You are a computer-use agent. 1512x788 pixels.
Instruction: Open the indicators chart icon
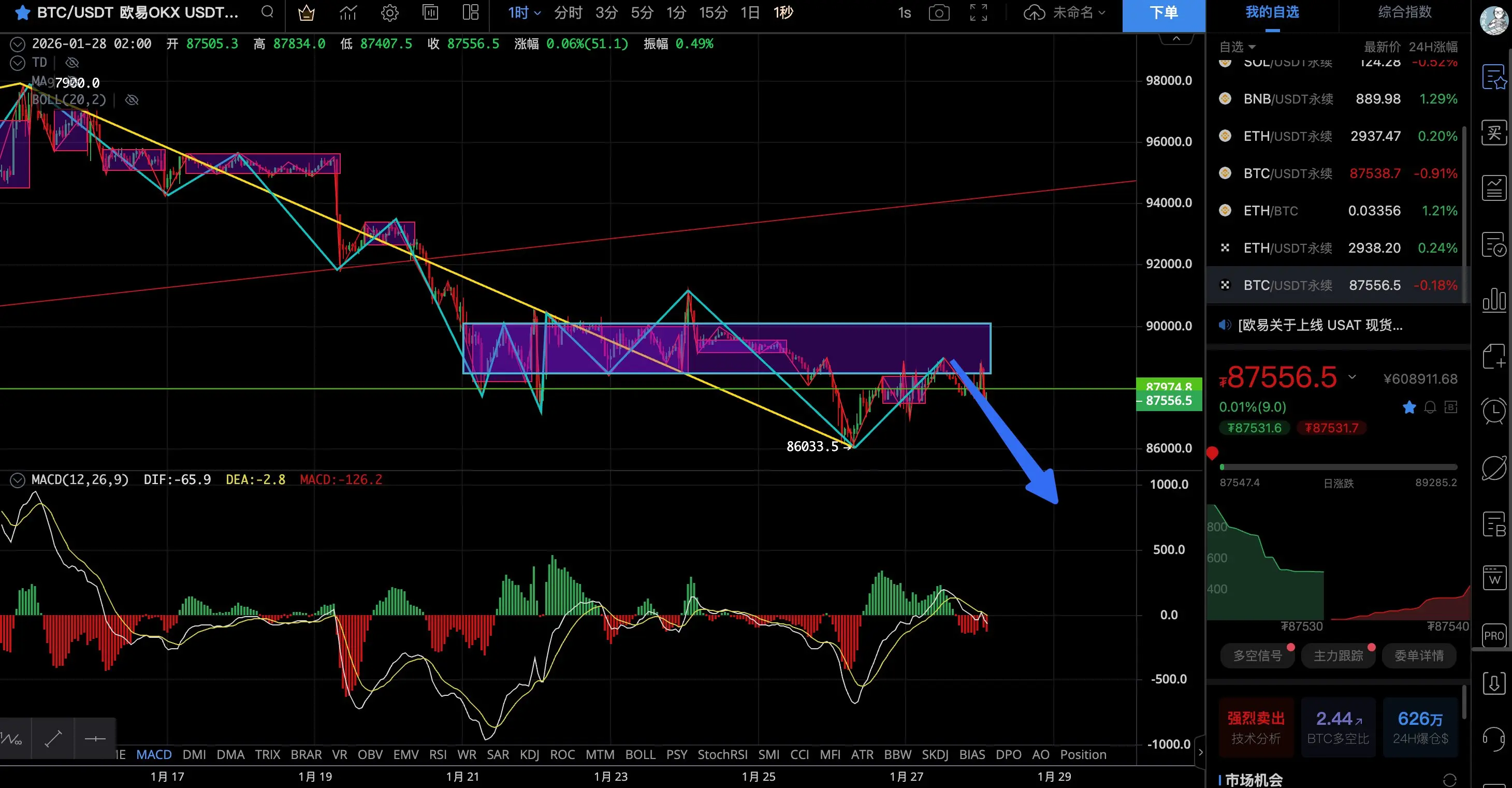point(348,13)
